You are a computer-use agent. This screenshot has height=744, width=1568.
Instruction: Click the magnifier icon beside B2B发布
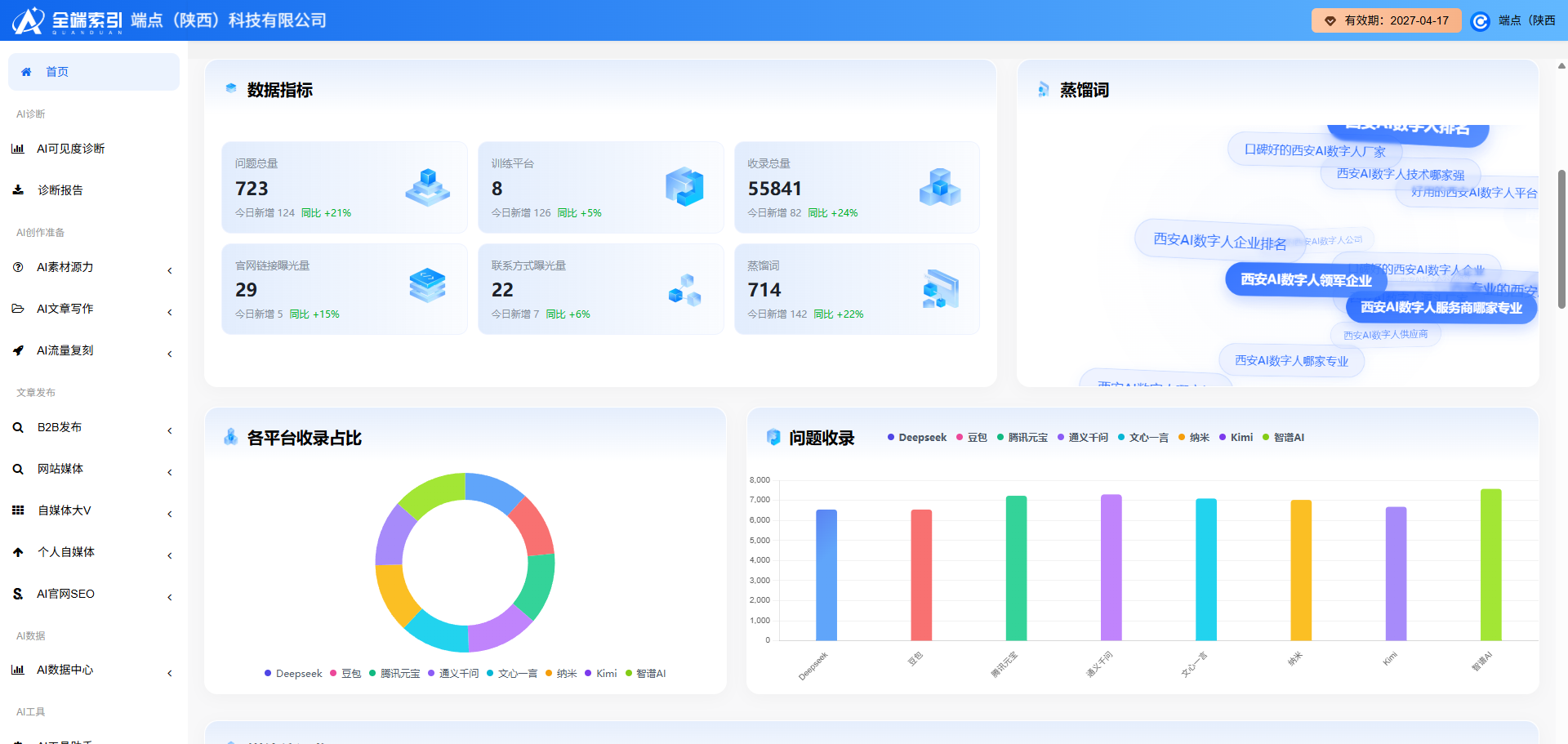pos(18,427)
